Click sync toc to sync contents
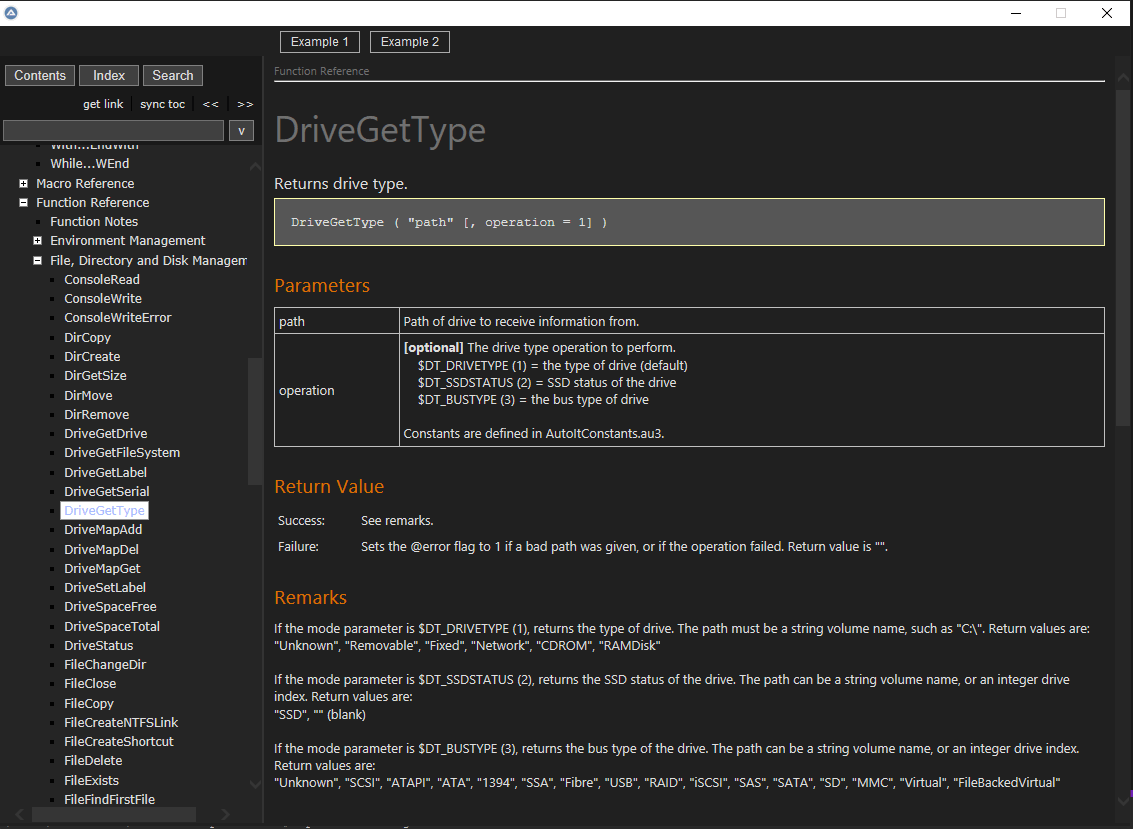 (x=162, y=104)
